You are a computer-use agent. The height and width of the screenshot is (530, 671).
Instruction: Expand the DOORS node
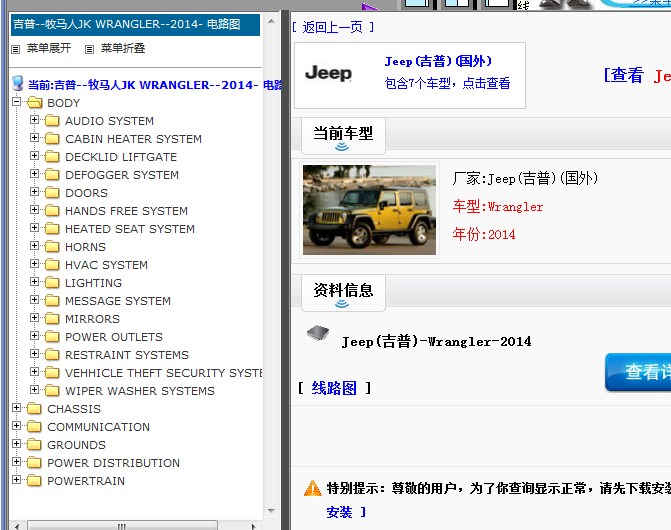[35, 192]
